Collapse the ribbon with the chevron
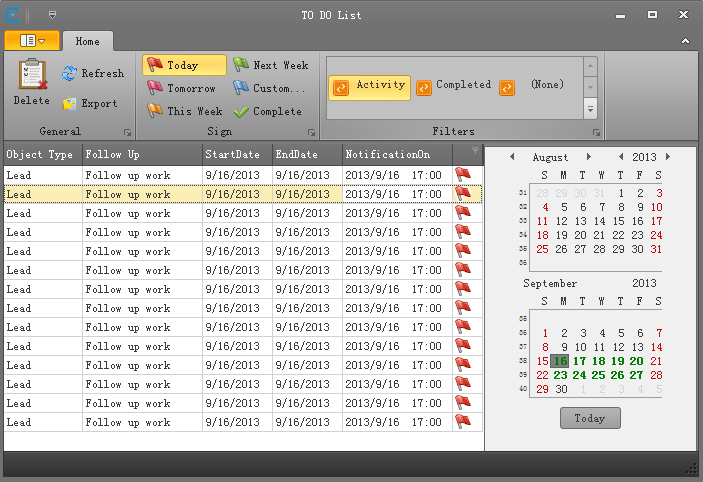The image size is (703, 482). click(685, 41)
